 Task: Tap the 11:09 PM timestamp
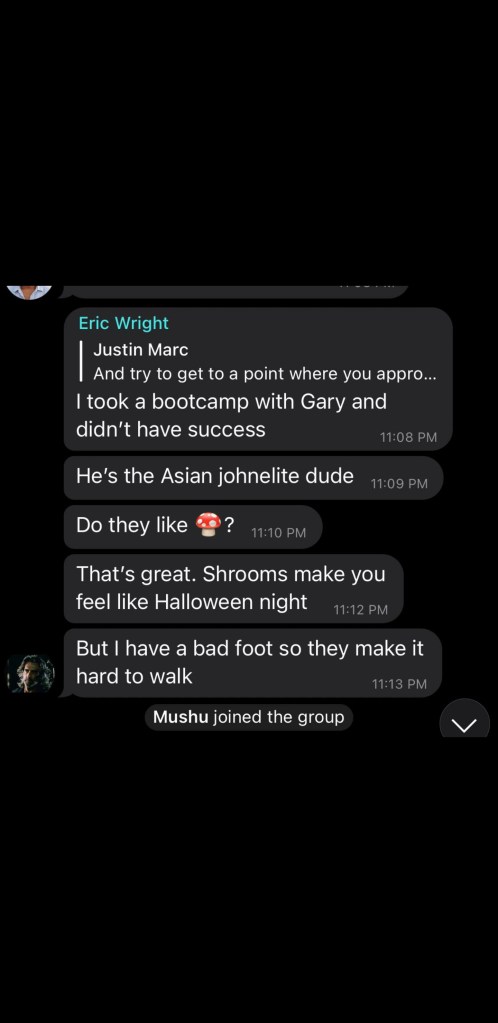pos(399,483)
